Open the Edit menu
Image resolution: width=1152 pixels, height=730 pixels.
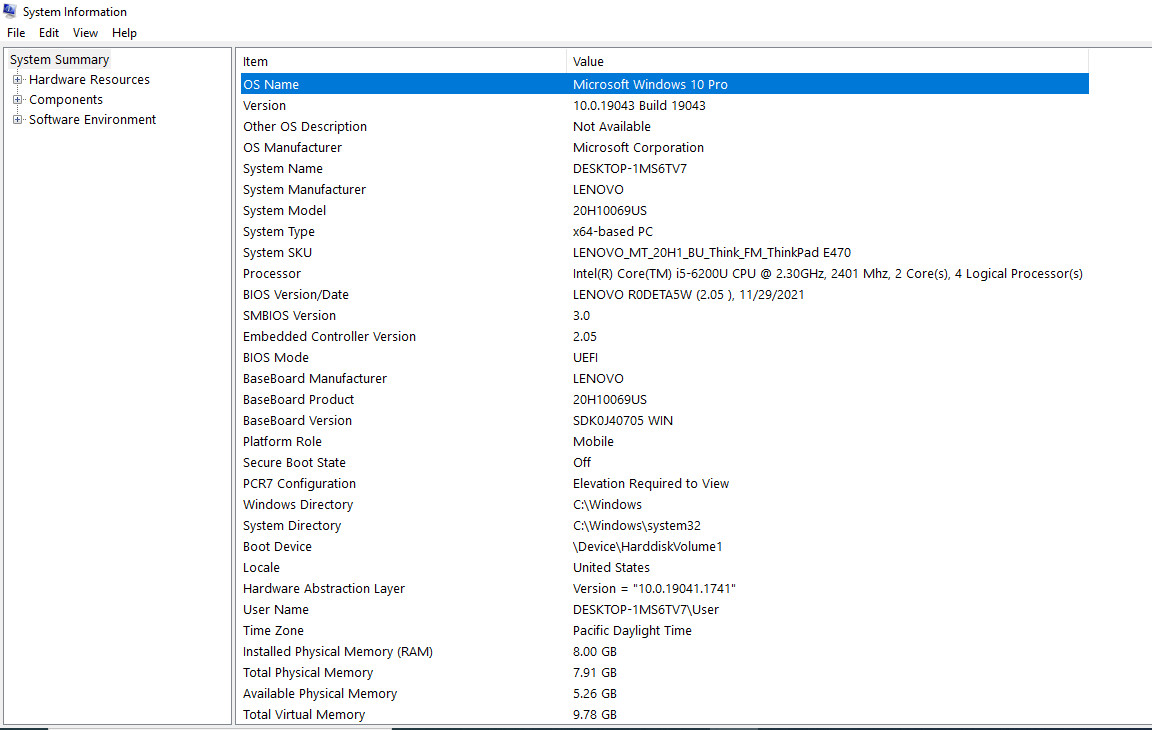click(x=49, y=33)
